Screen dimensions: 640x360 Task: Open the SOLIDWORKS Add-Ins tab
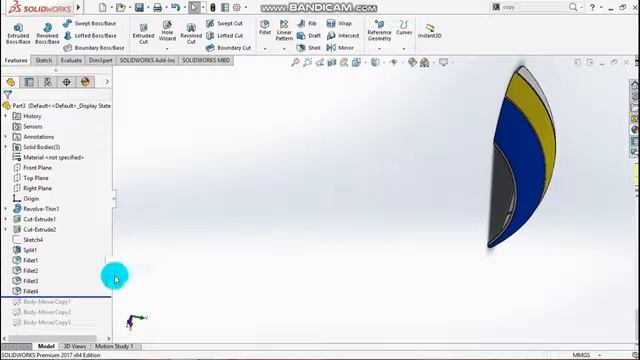(x=147, y=60)
